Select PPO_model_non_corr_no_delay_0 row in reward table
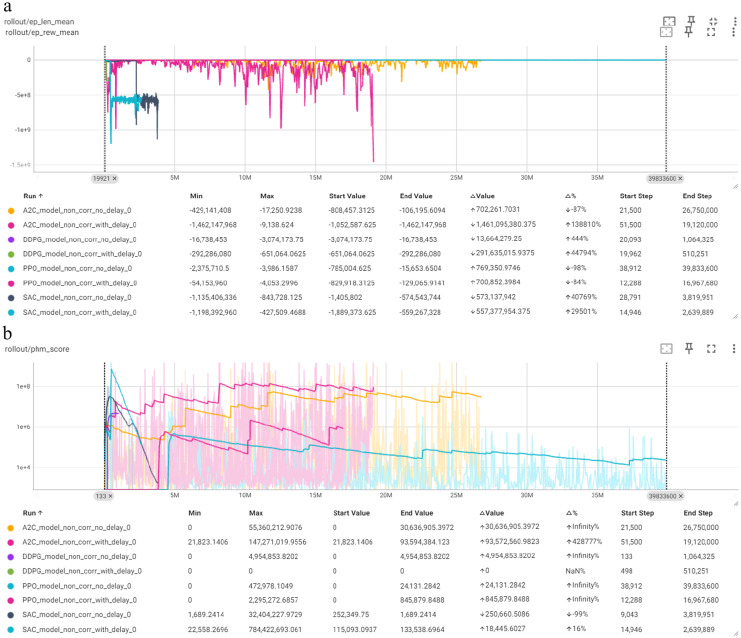 point(369,268)
